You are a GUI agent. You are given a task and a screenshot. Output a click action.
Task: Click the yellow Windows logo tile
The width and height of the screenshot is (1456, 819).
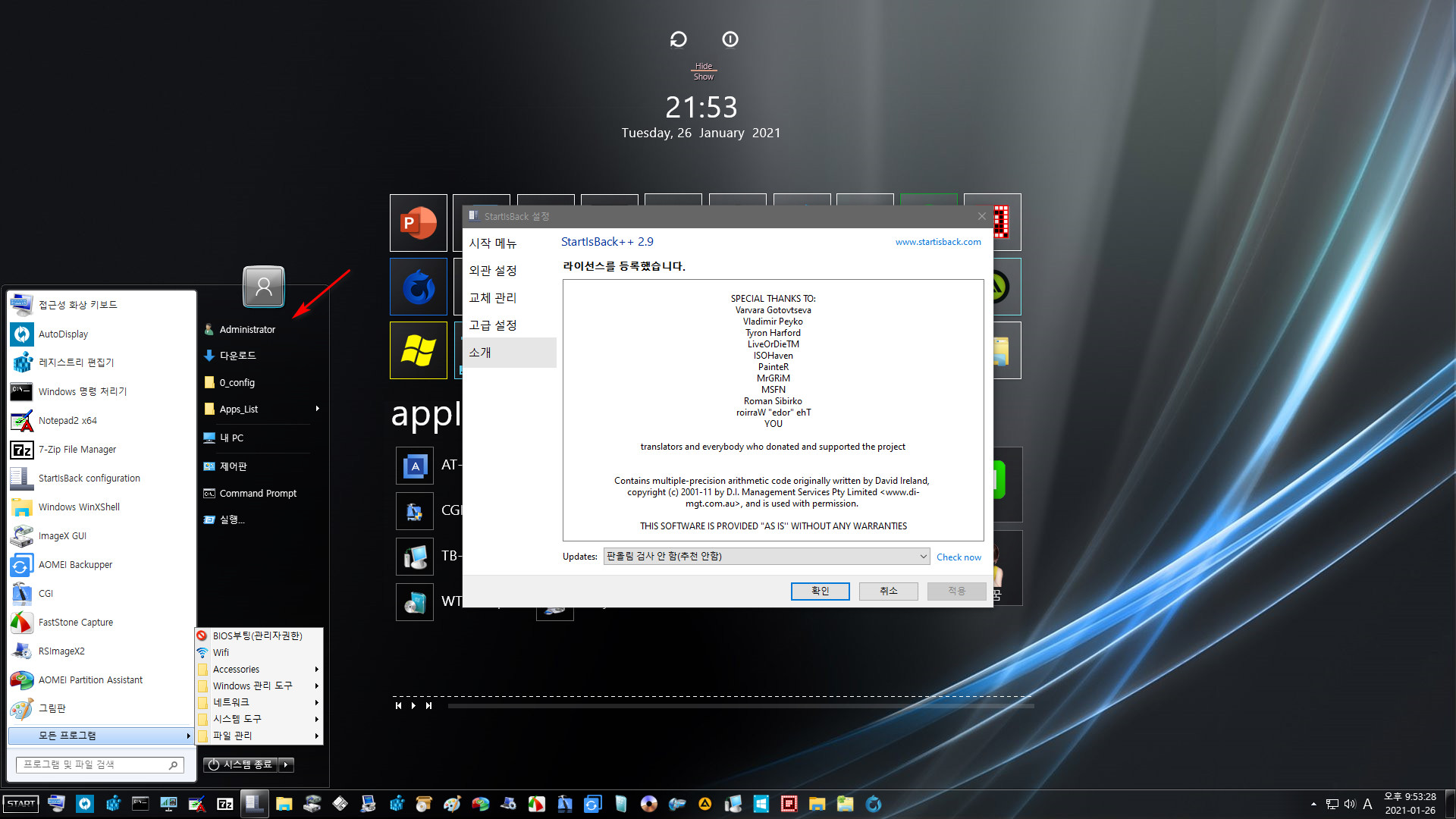tap(419, 350)
